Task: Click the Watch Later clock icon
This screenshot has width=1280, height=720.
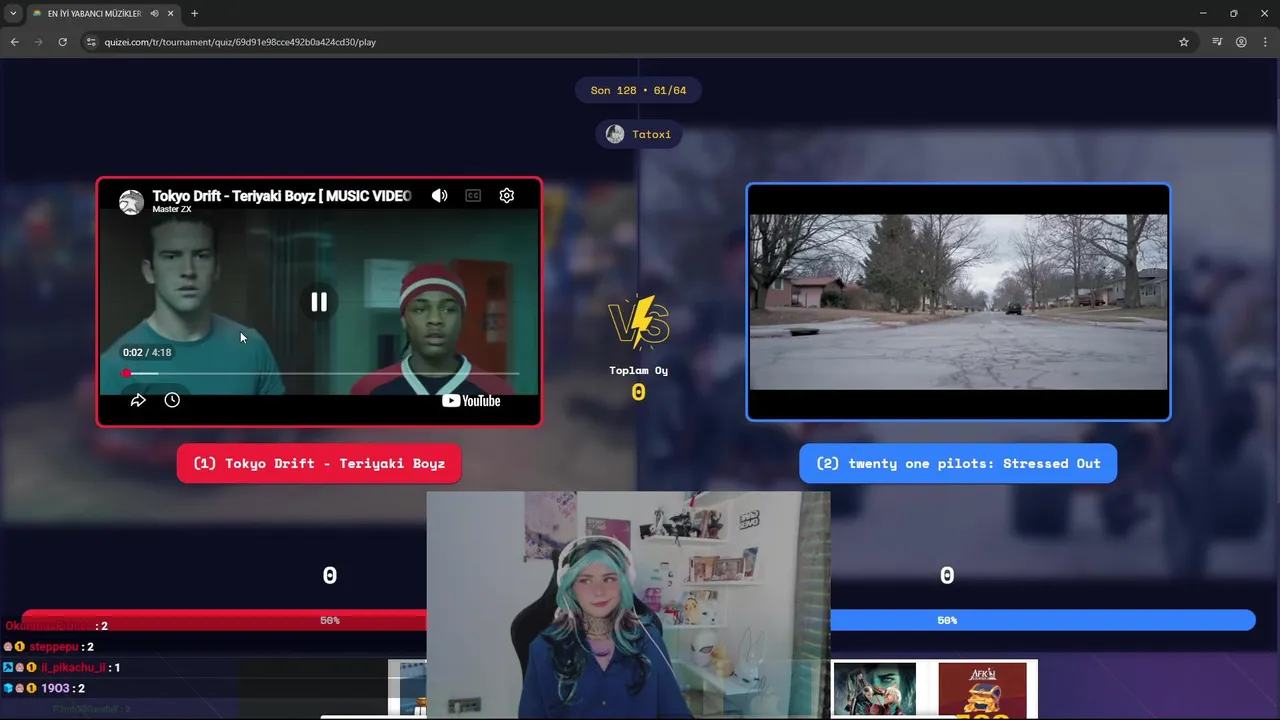Action: click(172, 400)
